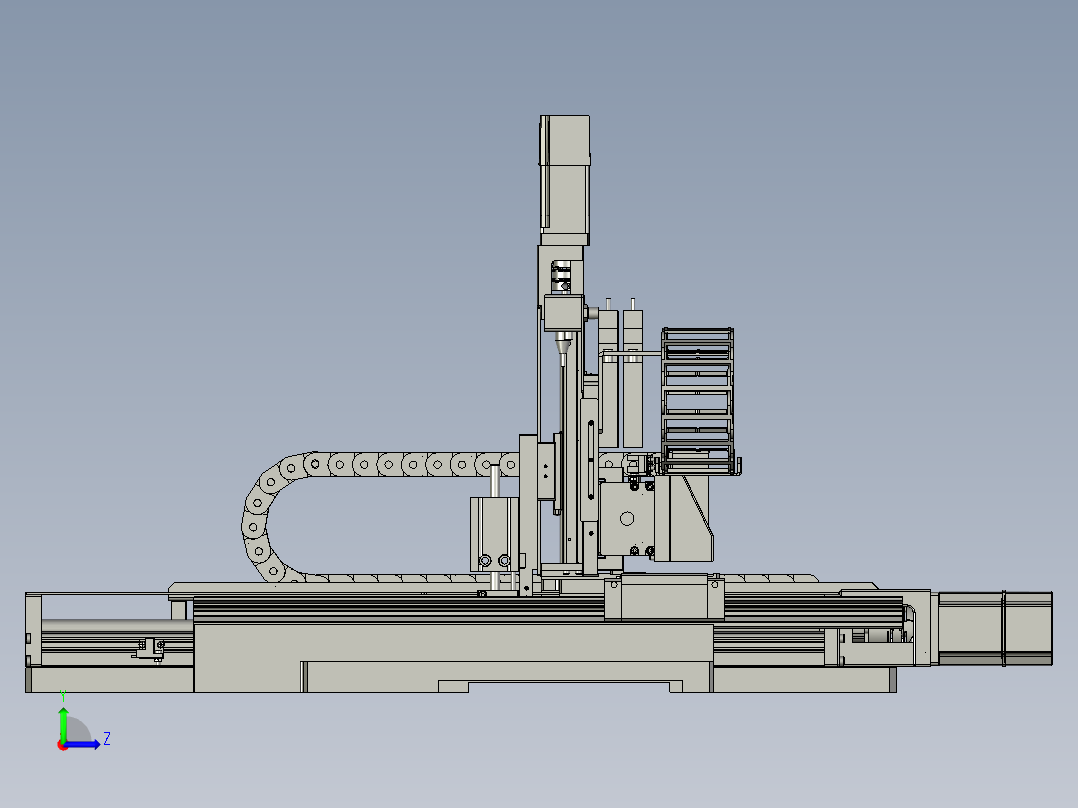Click the red origin dot of the triad
The width and height of the screenshot is (1078, 808).
coord(63,745)
